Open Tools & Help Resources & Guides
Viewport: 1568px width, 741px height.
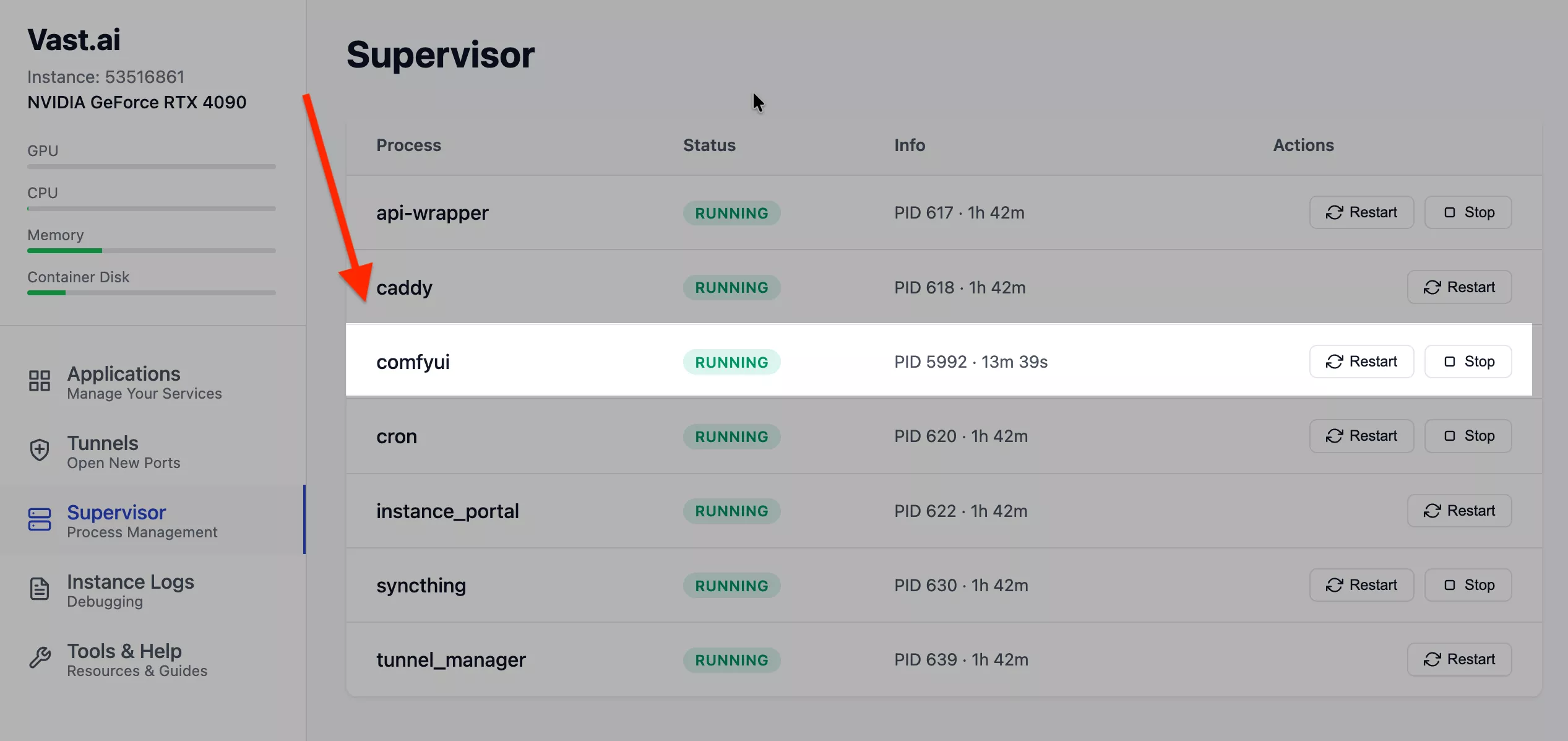(152, 659)
